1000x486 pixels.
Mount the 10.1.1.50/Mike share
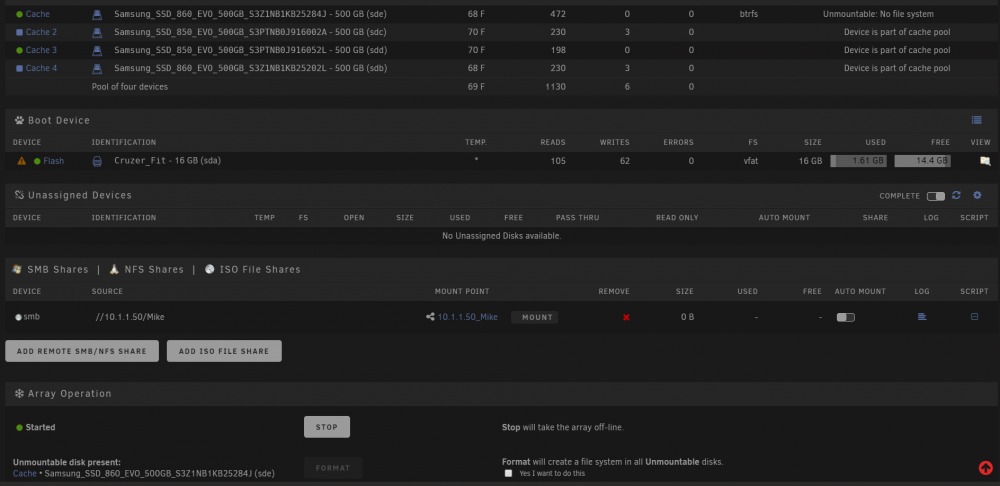(534, 317)
